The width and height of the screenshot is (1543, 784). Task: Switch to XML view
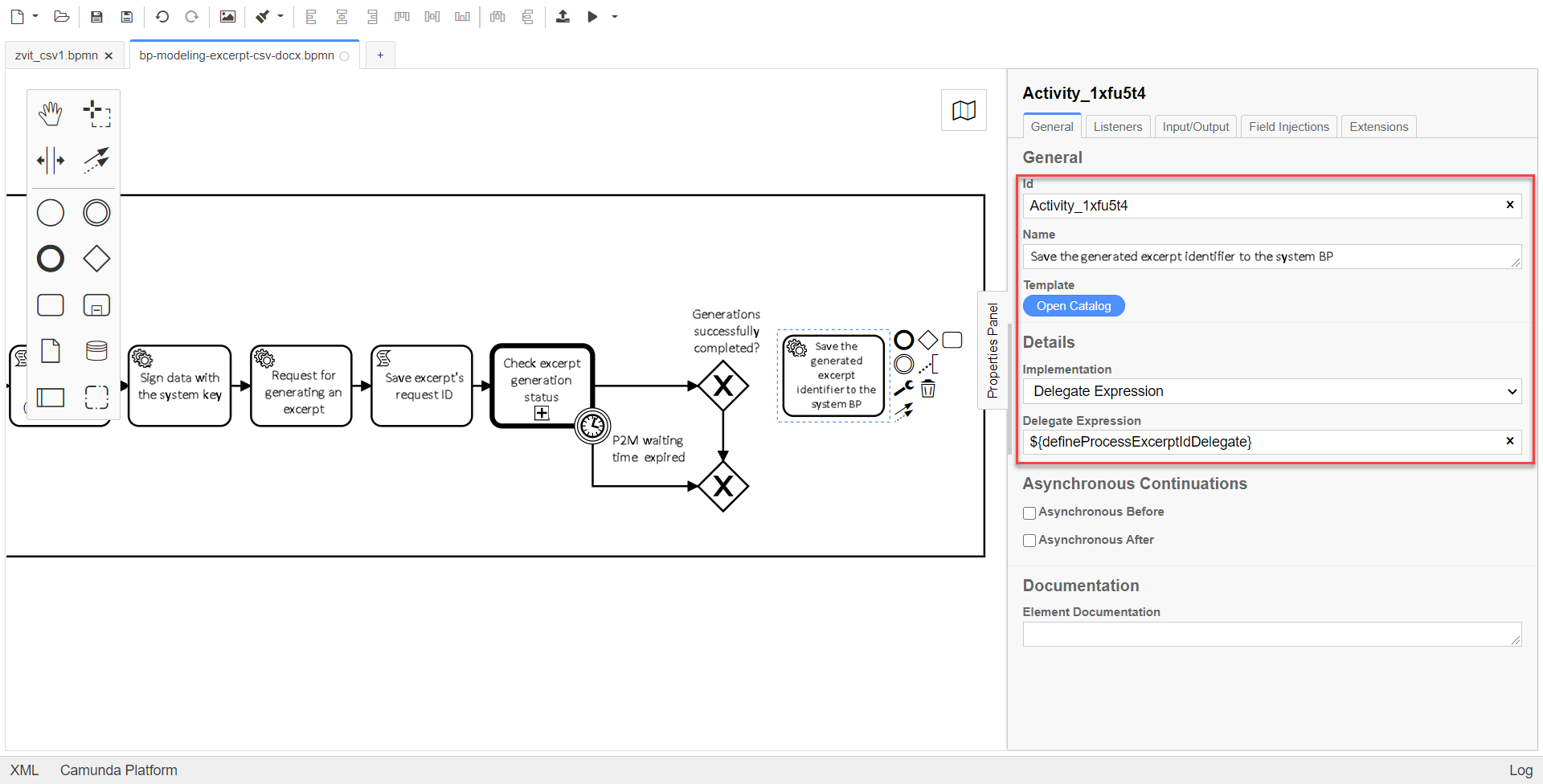[x=24, y=770]
